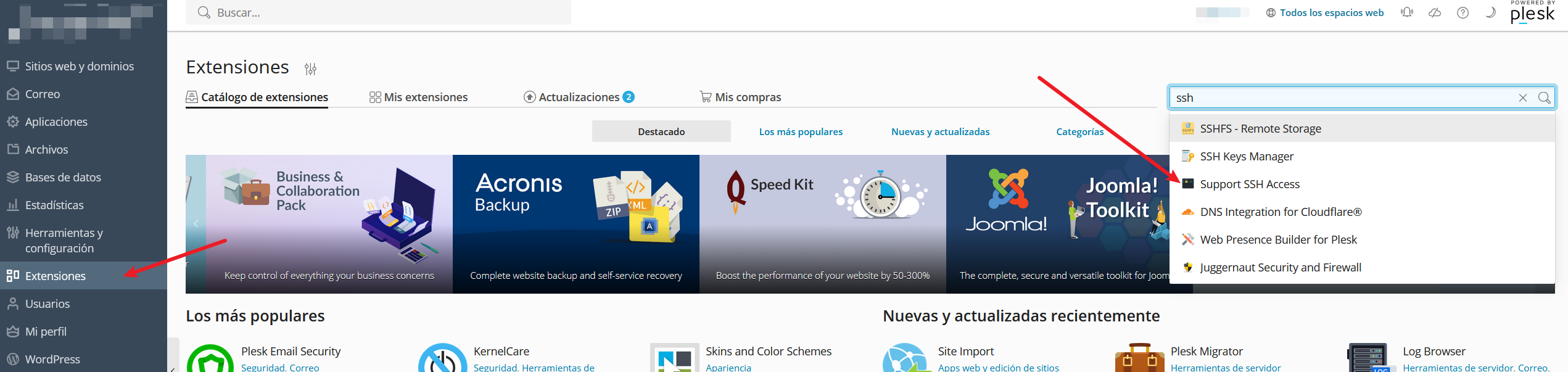The height and width of the screenshot is (372, 1568).
Task: Clear the ssh search text
Action: point(1522,97)
